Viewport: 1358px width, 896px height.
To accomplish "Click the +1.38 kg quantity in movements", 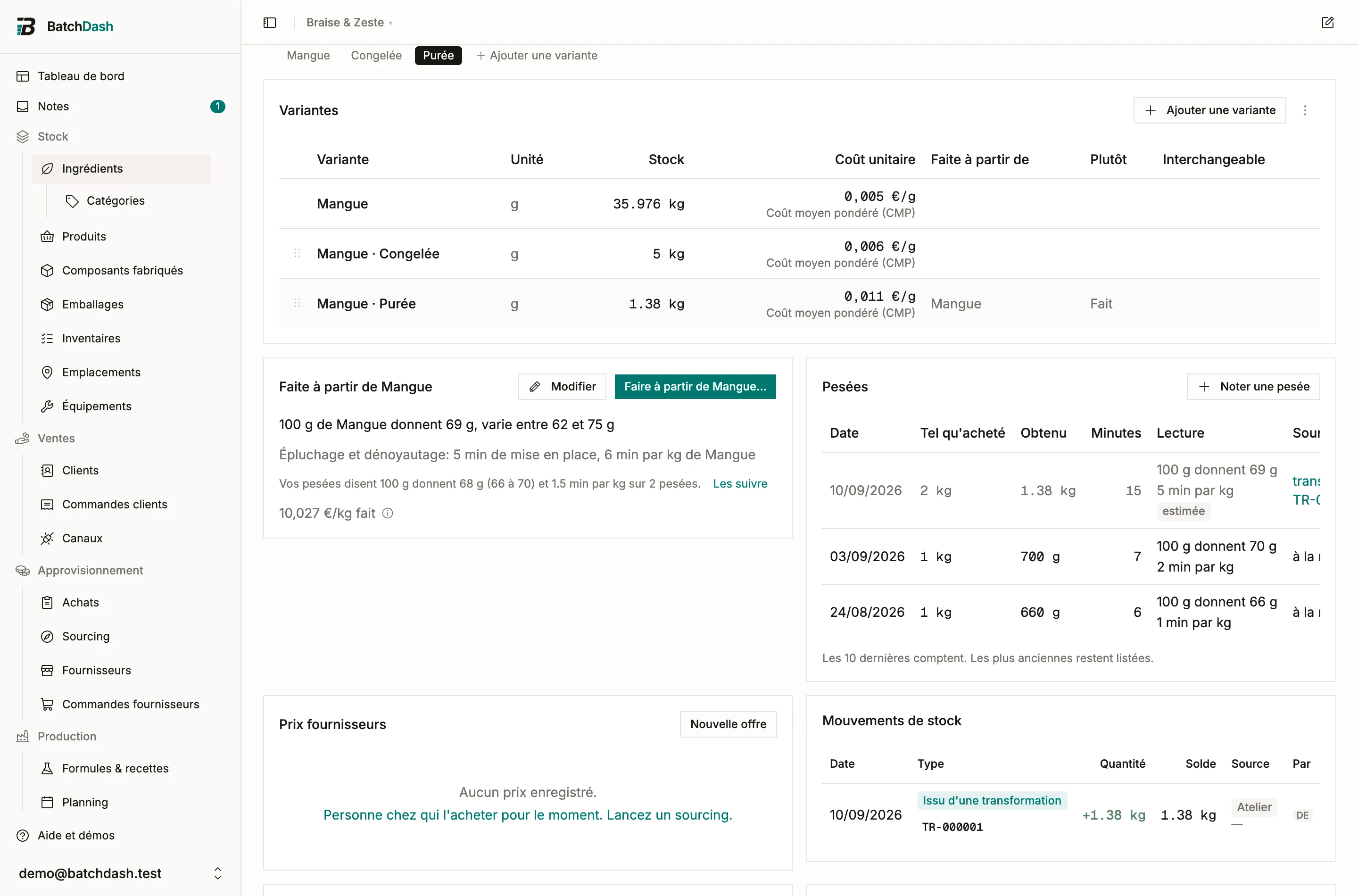I will coord(1113,815).
